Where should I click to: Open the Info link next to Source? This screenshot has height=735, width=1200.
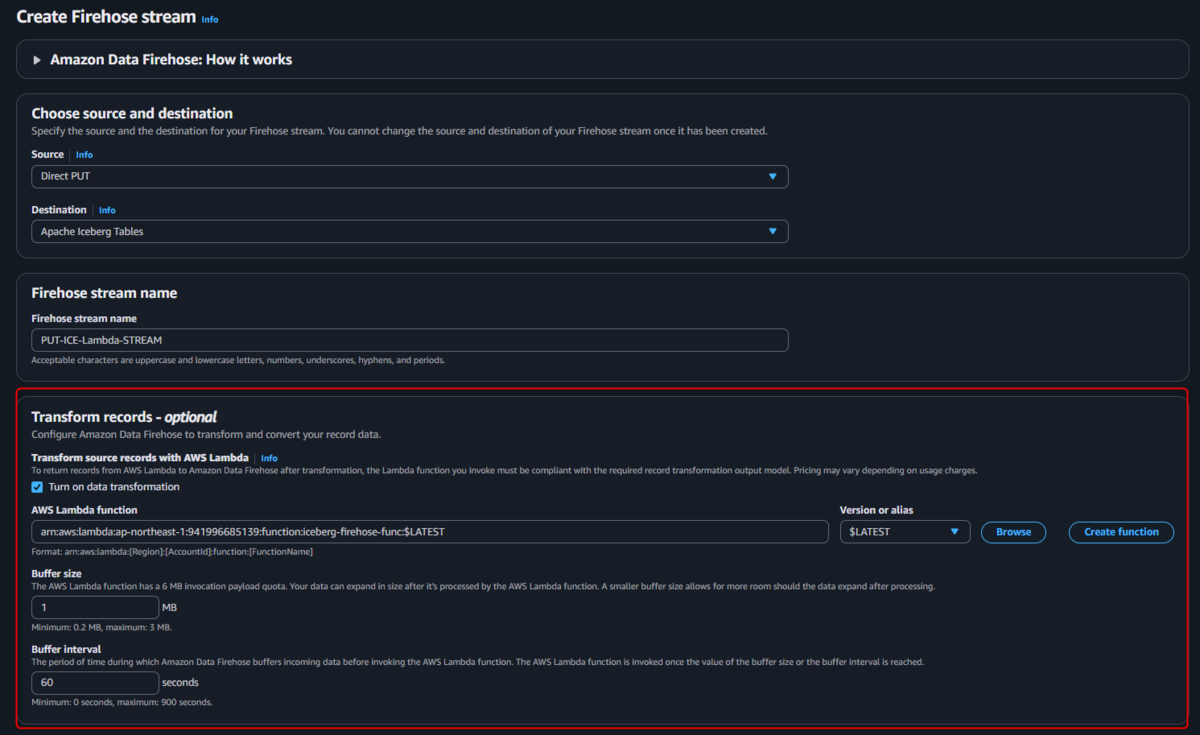(x=84, y=155)
